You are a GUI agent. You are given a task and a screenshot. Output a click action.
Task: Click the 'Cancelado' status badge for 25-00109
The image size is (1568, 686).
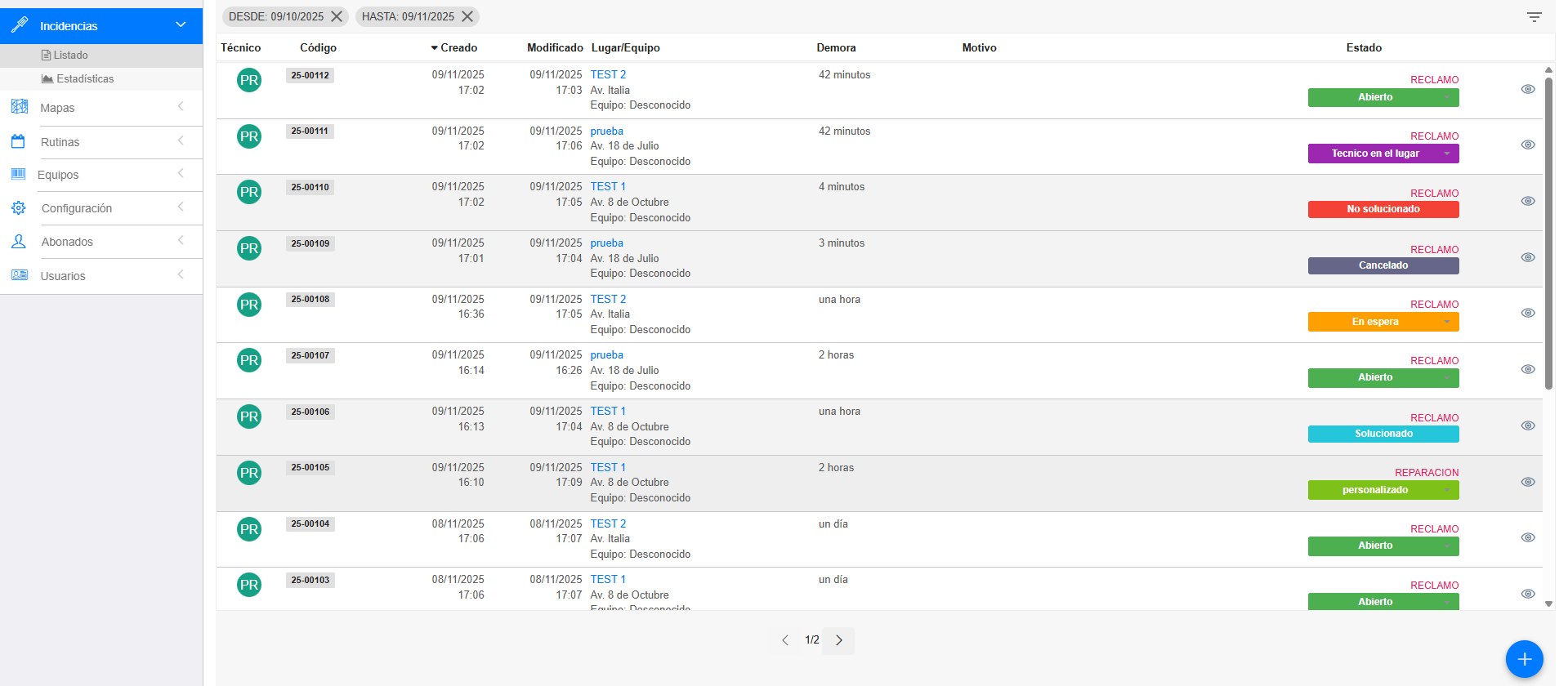tap(1383, 265)
